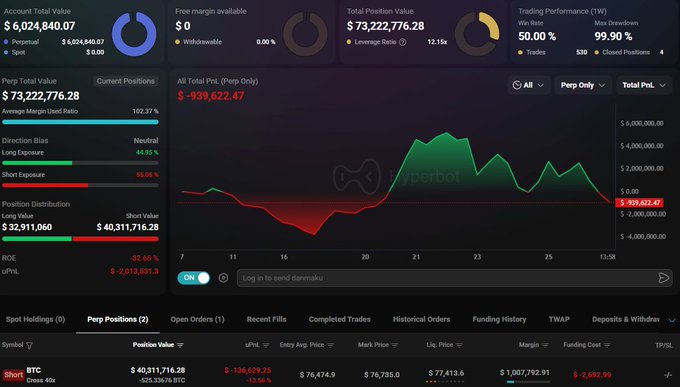Switch to Spot Holdings (0) tab

coord(36,319)
